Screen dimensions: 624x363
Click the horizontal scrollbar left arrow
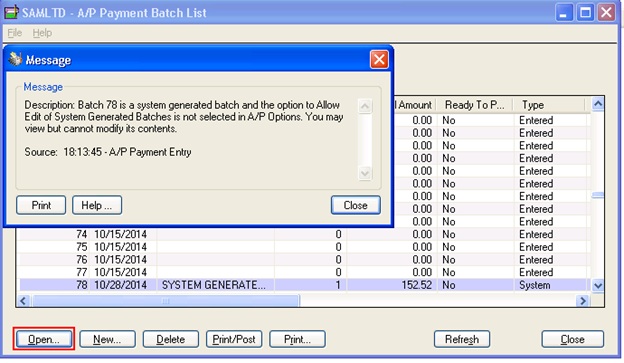point(23,301)
